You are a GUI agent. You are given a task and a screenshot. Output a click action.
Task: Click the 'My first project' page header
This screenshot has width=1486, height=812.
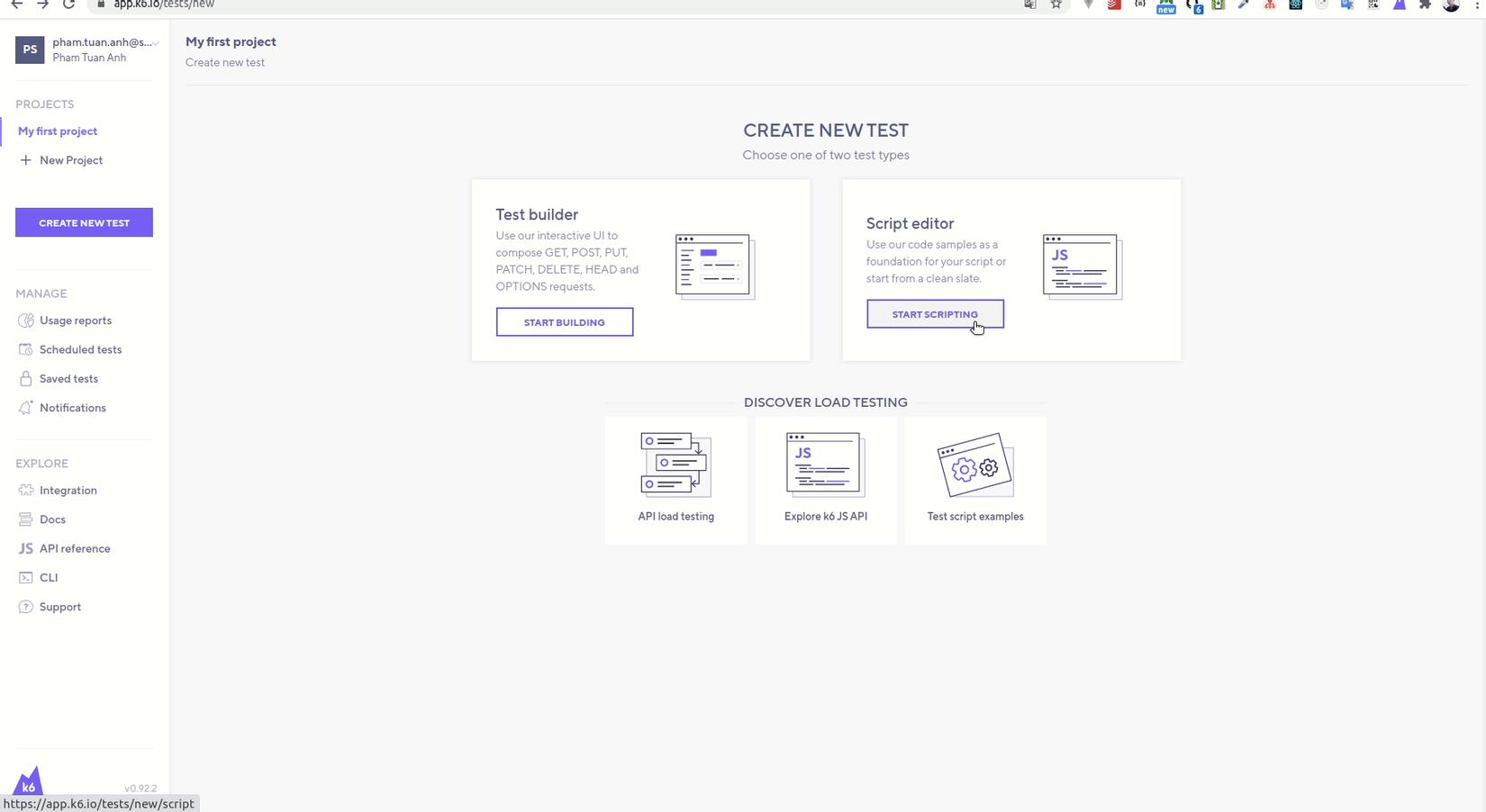231,41
